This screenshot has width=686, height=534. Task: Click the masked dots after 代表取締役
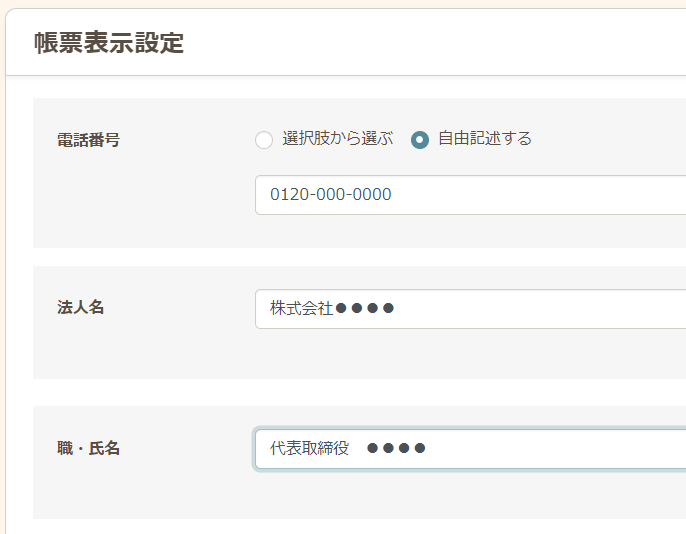(x=396, y=449)
